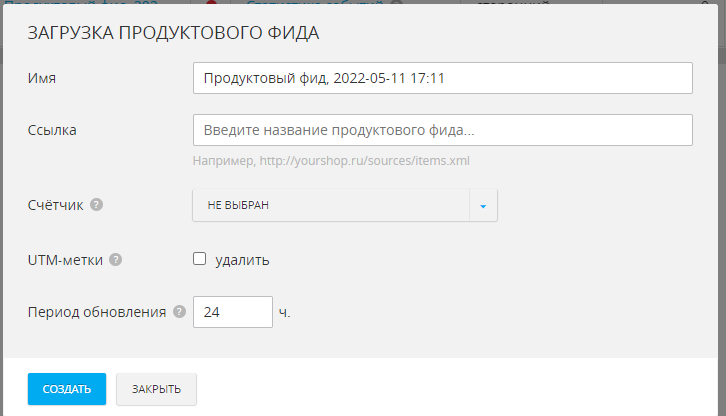Click the удалить checkbox label text

pyautogui.click(x=242, y=260)
